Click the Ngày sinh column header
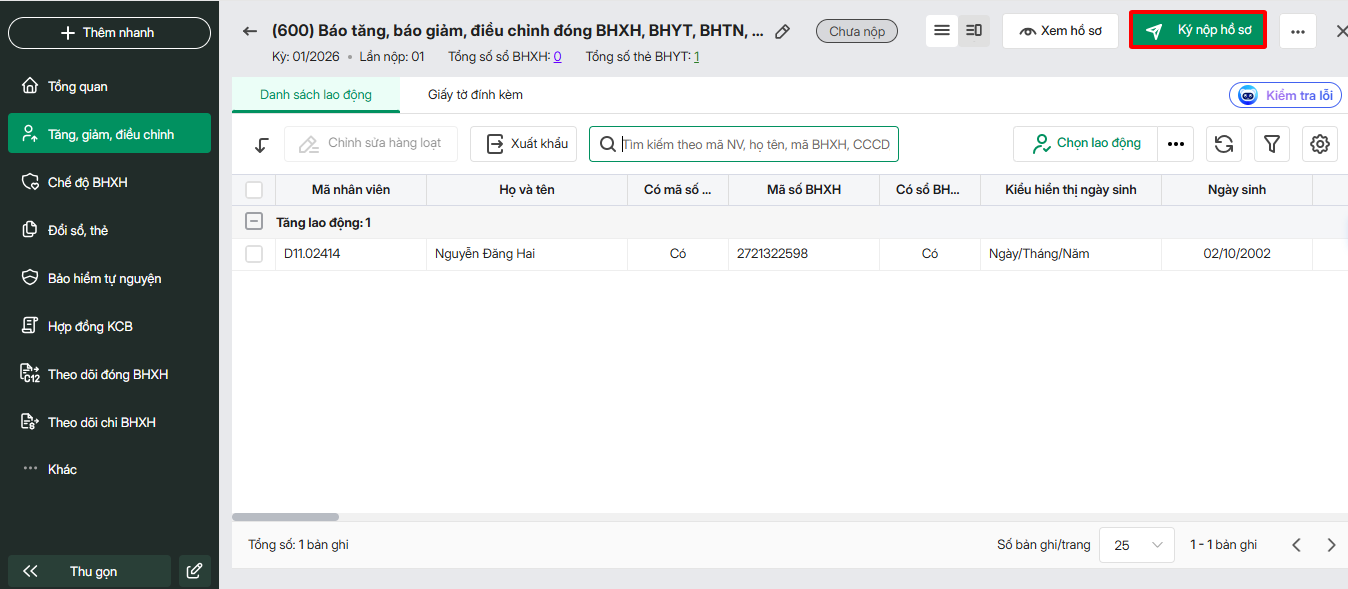The height and width of the screenshot is (589, 1348). [x=1237, y=190]
